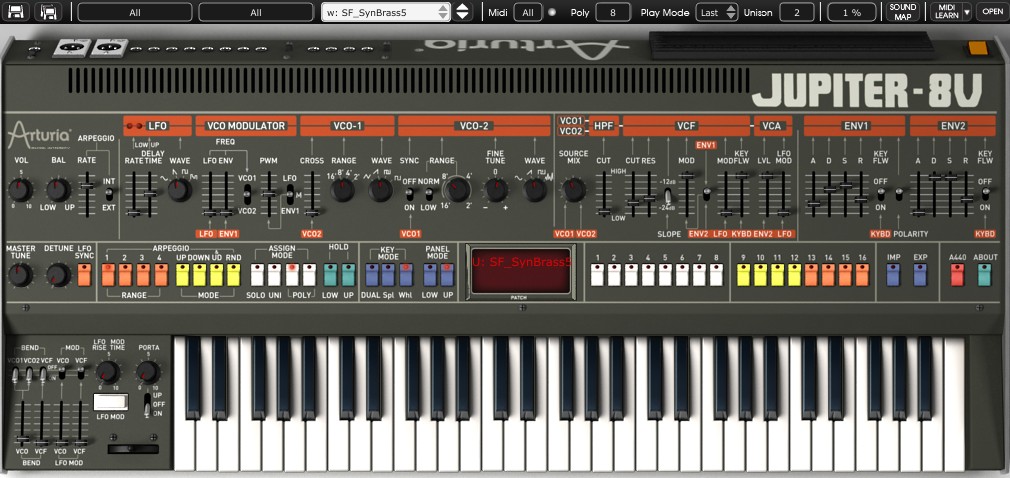
Task: Select UNI assign mode button
Action: tap(275, 274)
